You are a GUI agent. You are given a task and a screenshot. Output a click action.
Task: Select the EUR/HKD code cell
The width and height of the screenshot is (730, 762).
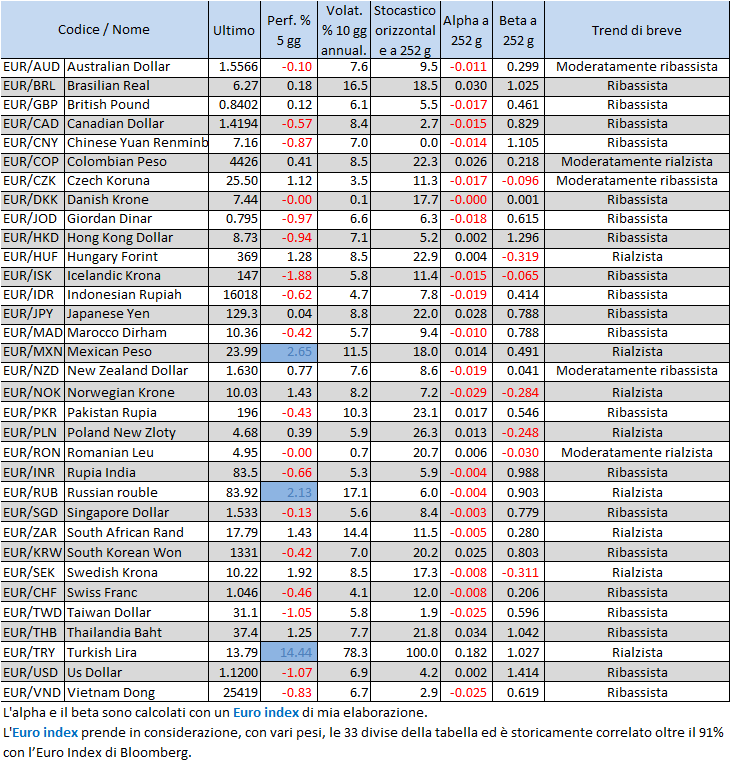33,238
